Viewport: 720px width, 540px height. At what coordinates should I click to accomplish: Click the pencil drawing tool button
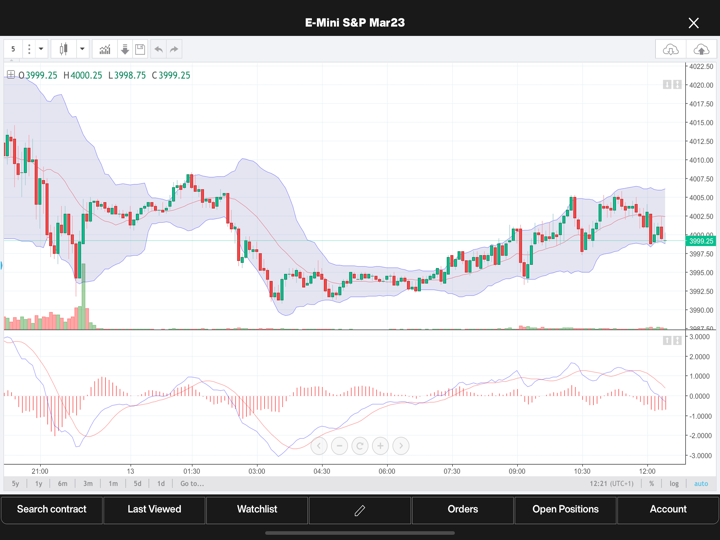coord(360,510)
